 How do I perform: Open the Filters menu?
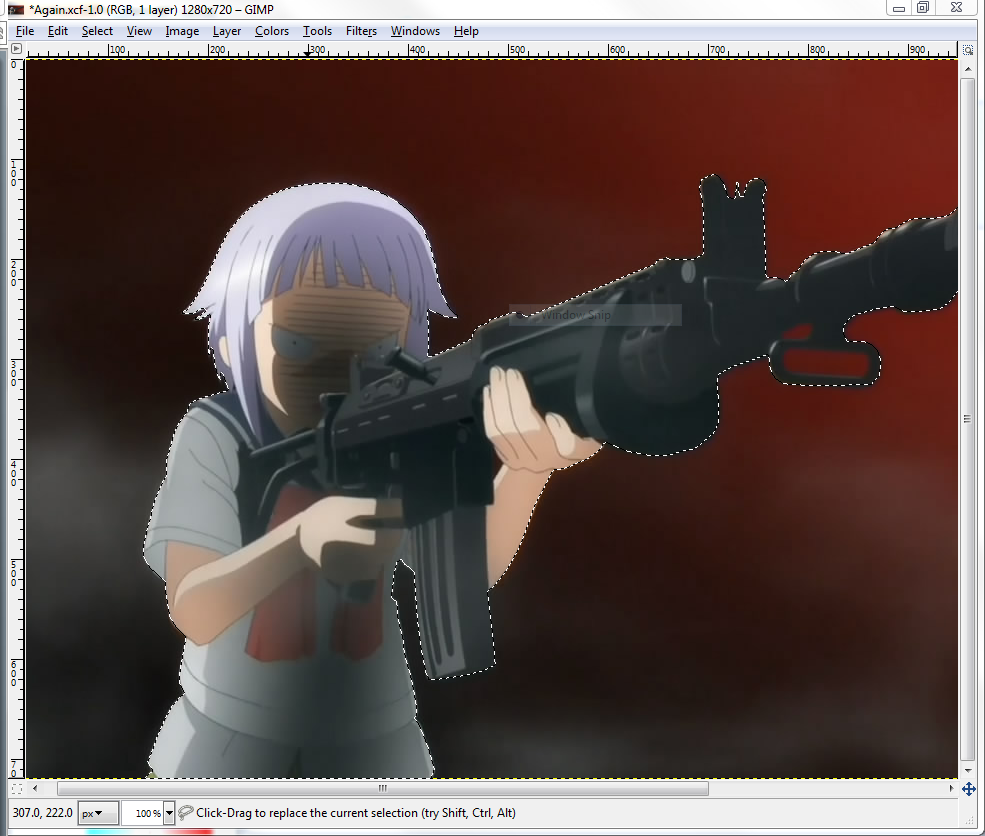tap(361, 31)
